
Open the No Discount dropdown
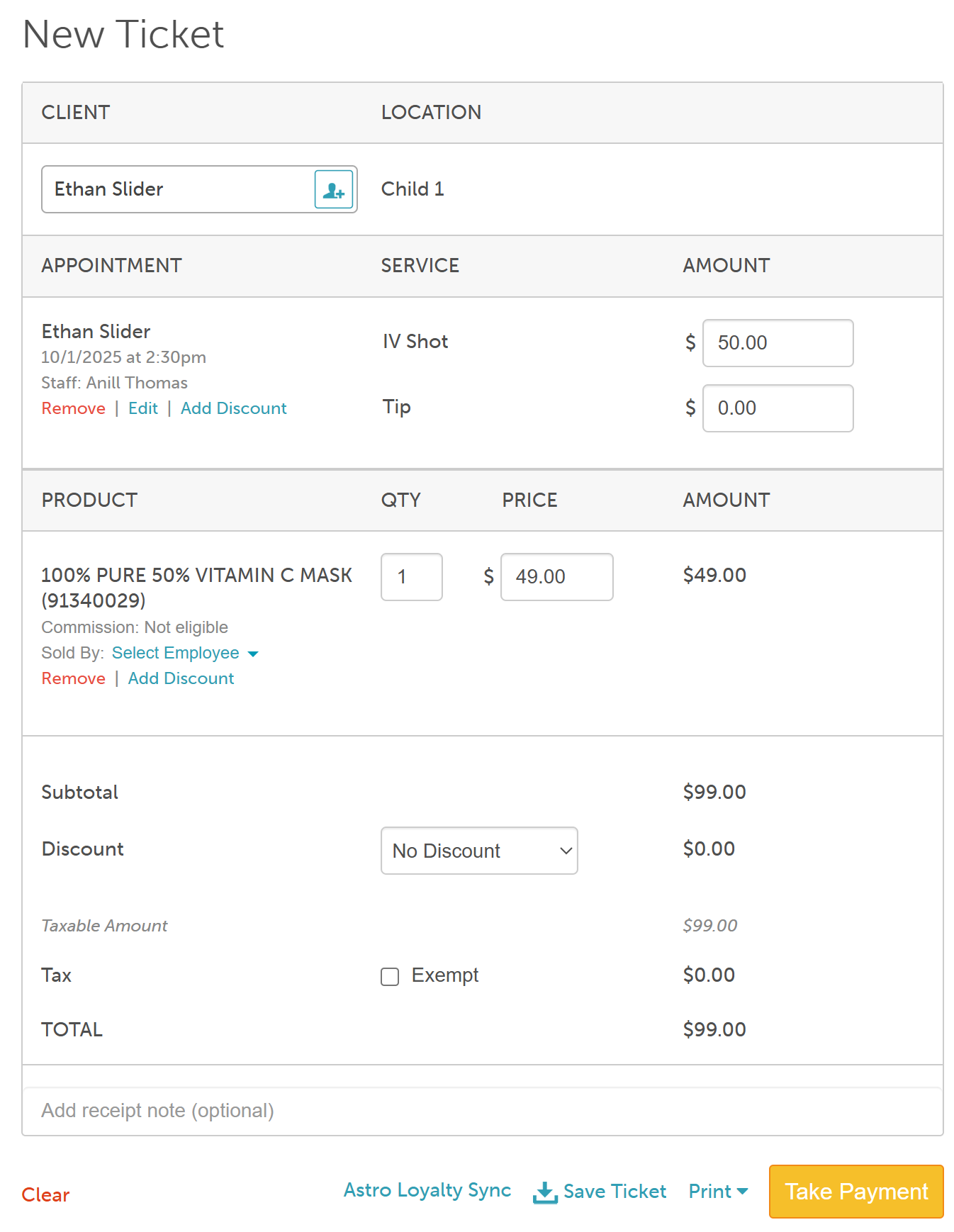pyautogui.click(x=479, y=851)
